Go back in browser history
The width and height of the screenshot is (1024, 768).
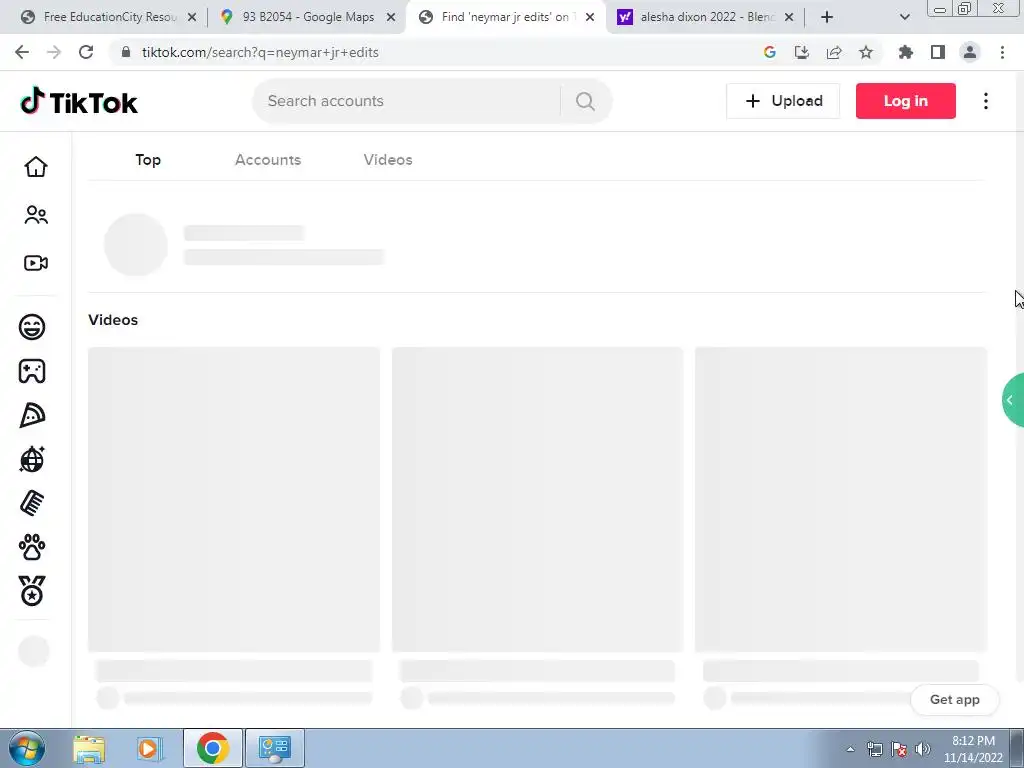point(22,52)
